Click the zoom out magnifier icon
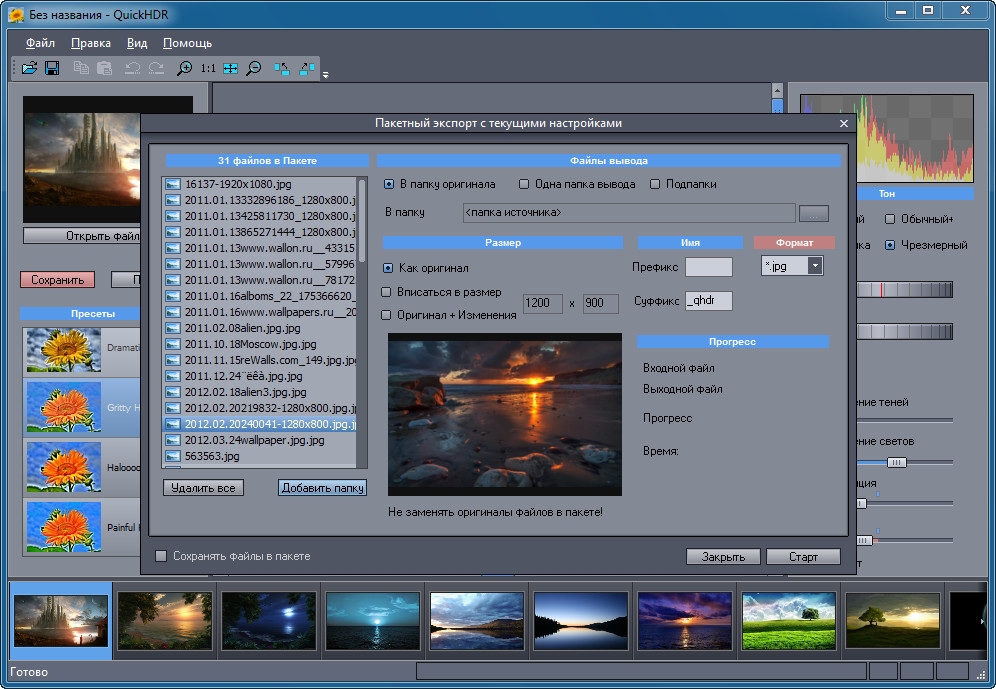Screen dimensions: 996x689 pos(254,68)
